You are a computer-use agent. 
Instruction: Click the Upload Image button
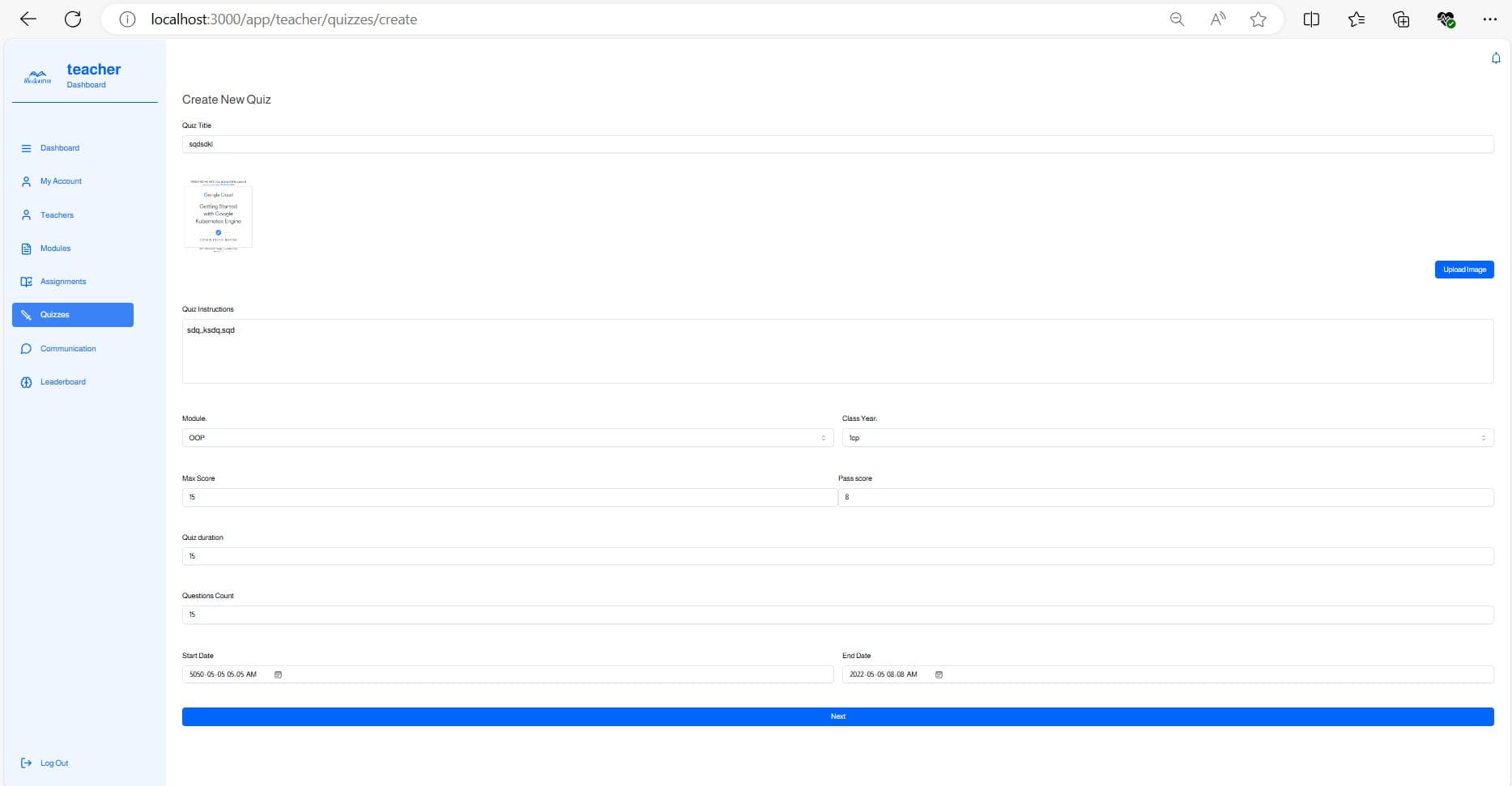pyautogui.click(x=1463, y=270)
